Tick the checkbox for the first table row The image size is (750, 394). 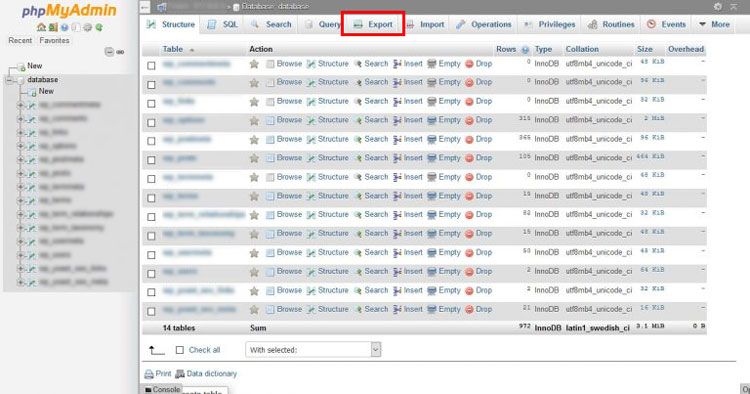[151, 66]
